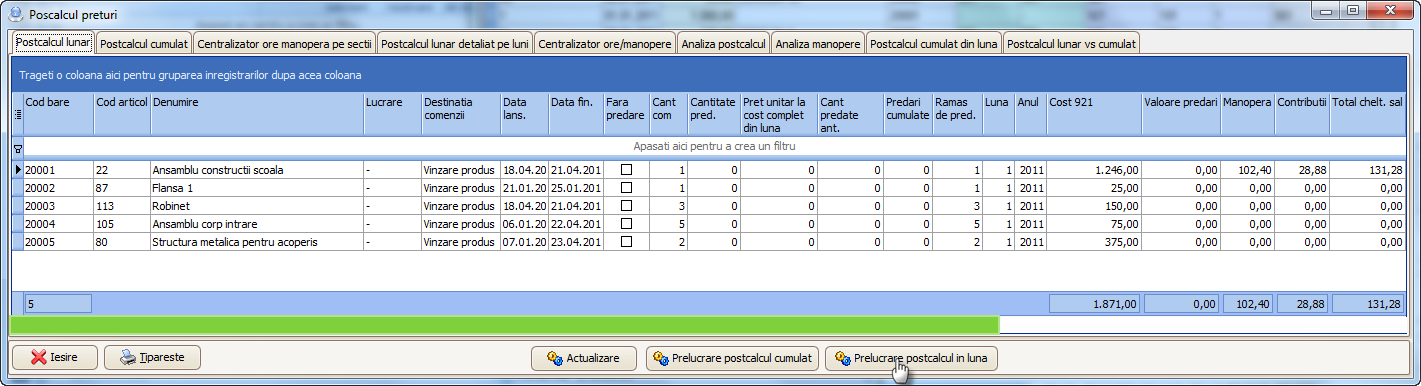This screenshot has width=1421, height=386.
Task: Sort by Cod bare column header
Action: pos(58,114)
